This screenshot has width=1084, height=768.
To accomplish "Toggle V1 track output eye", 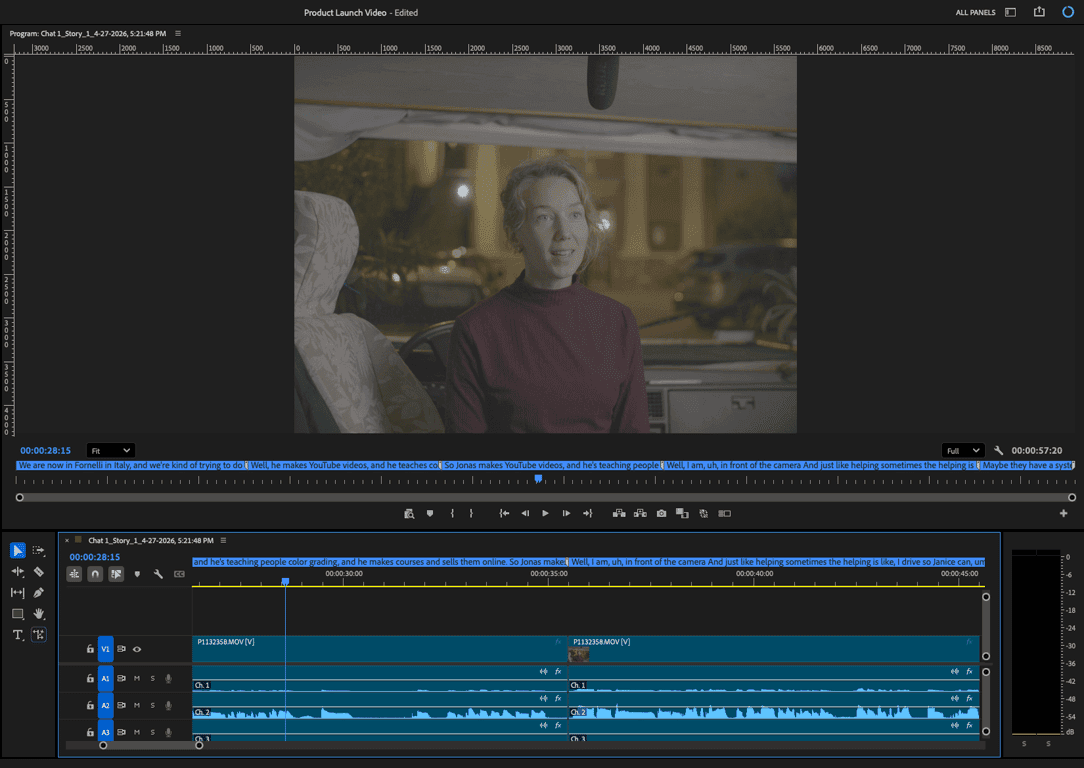I will point(137,649).
